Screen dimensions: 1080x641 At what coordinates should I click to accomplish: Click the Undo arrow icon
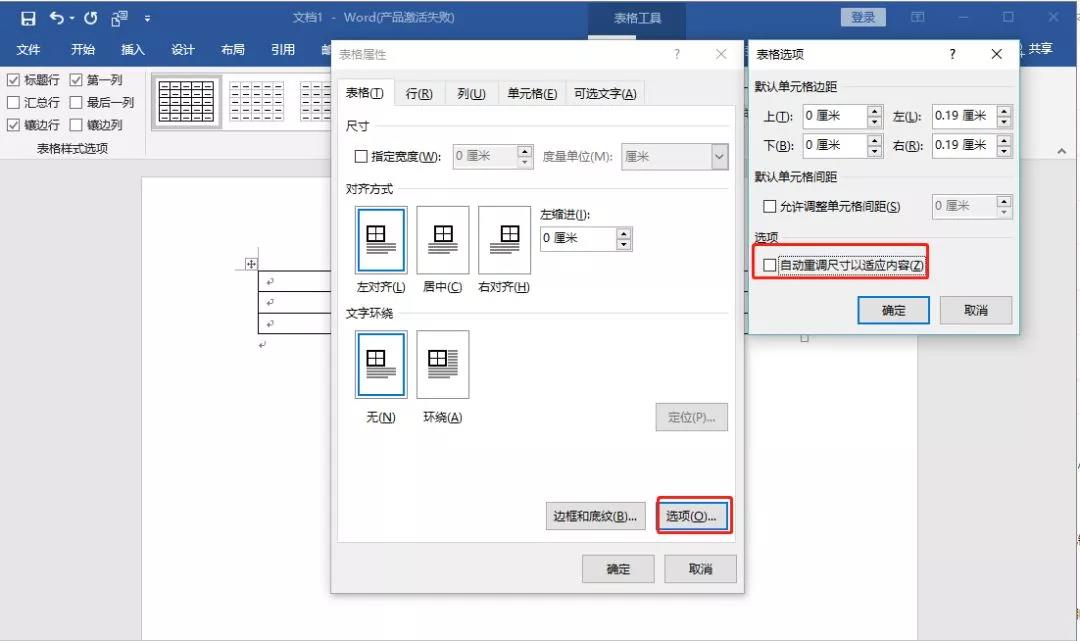pyautogui.click(x=57, y=18)
